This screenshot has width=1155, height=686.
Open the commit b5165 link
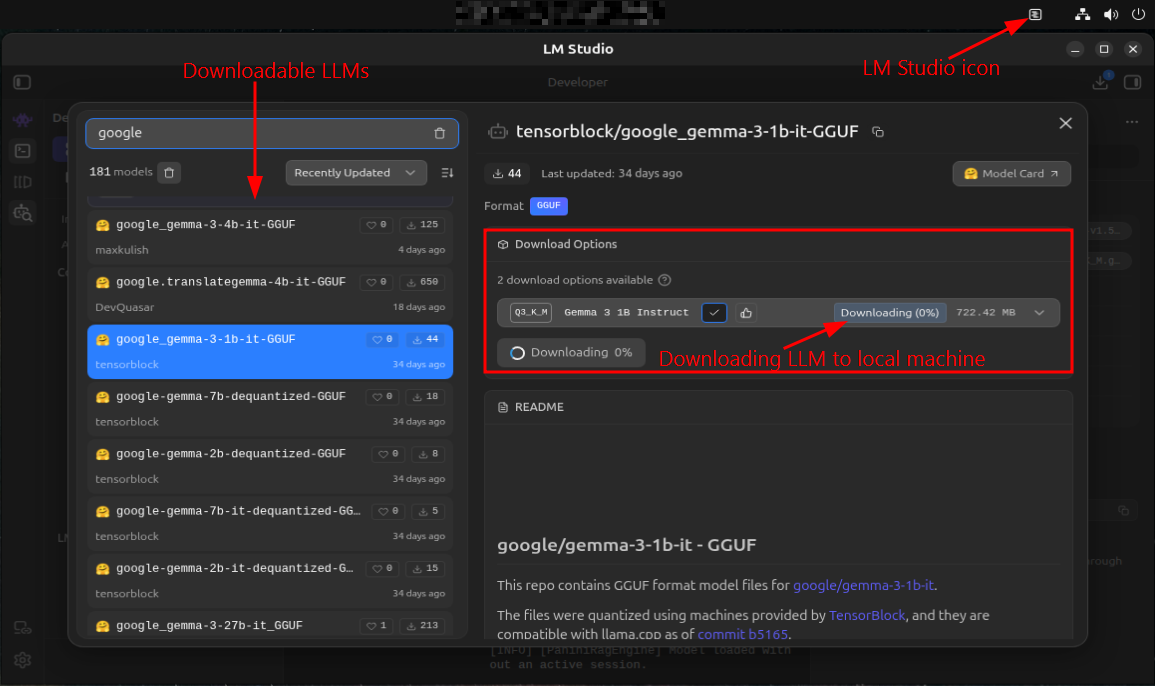point(742,634)
